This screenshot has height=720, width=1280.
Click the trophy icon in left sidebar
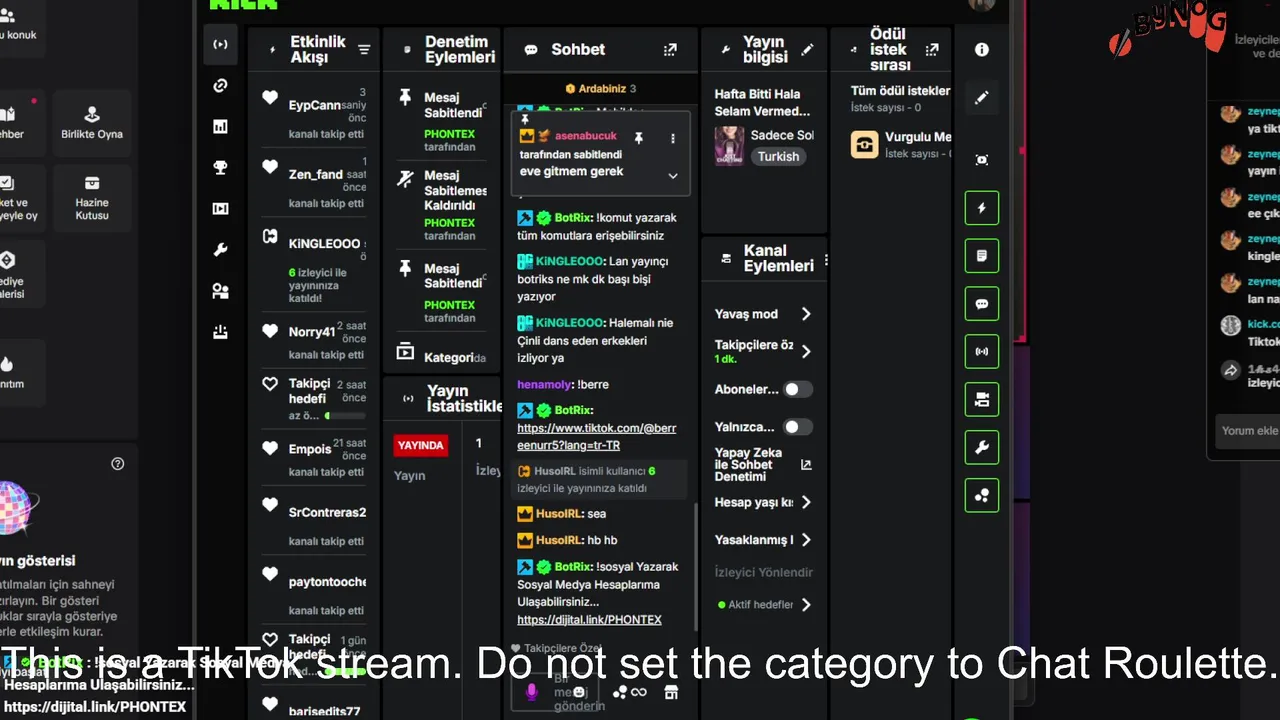point(220,168)
